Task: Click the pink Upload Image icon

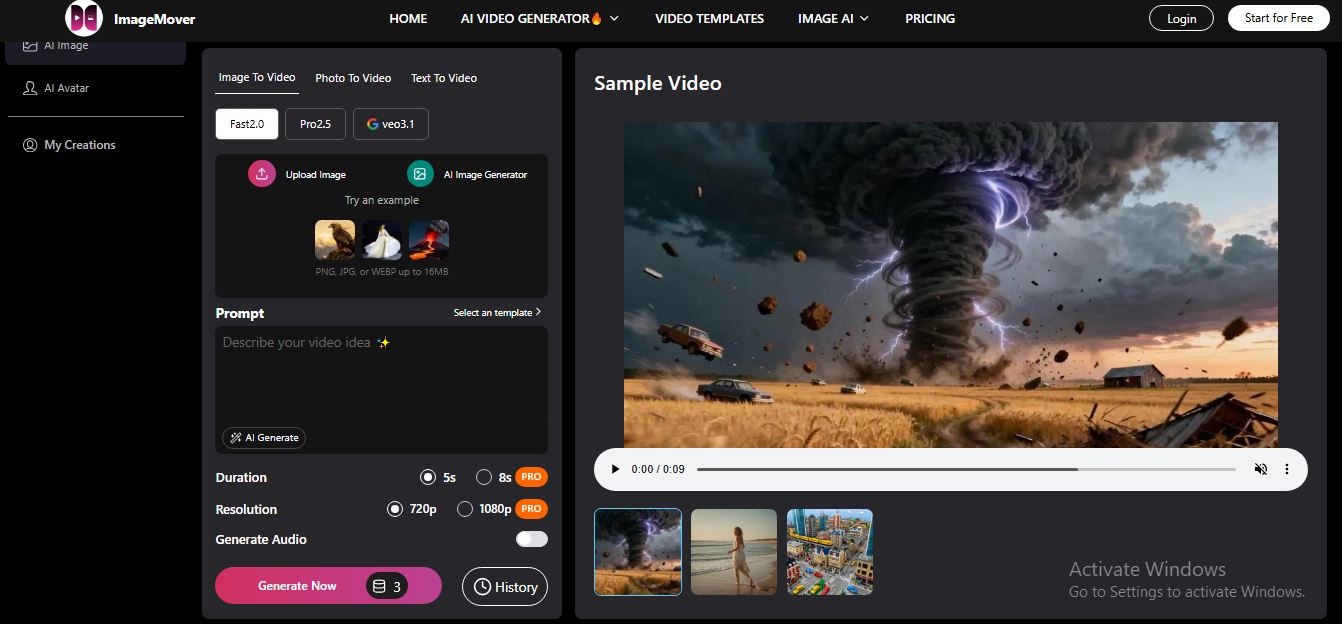Action: point(262,174)
